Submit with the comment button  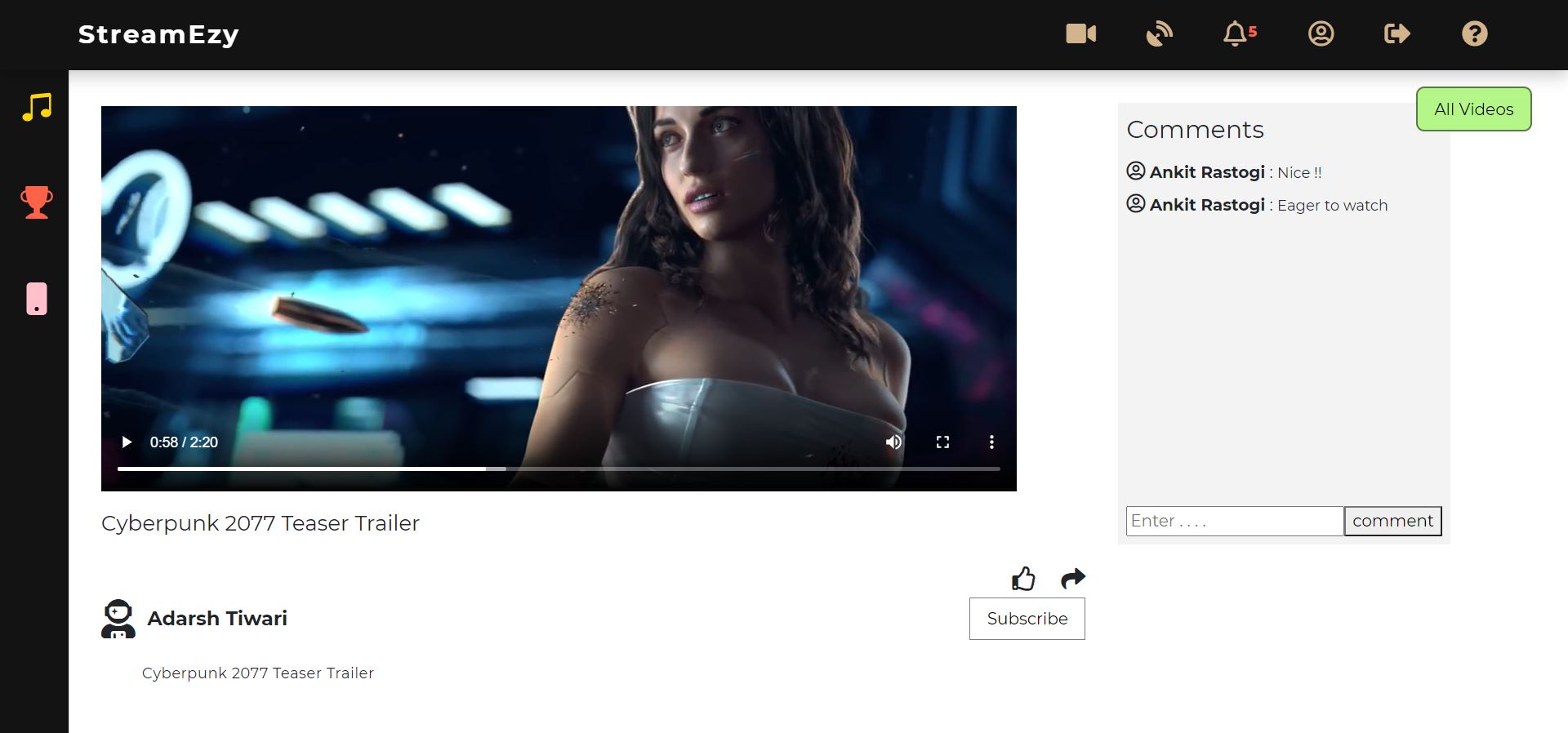1392,521
